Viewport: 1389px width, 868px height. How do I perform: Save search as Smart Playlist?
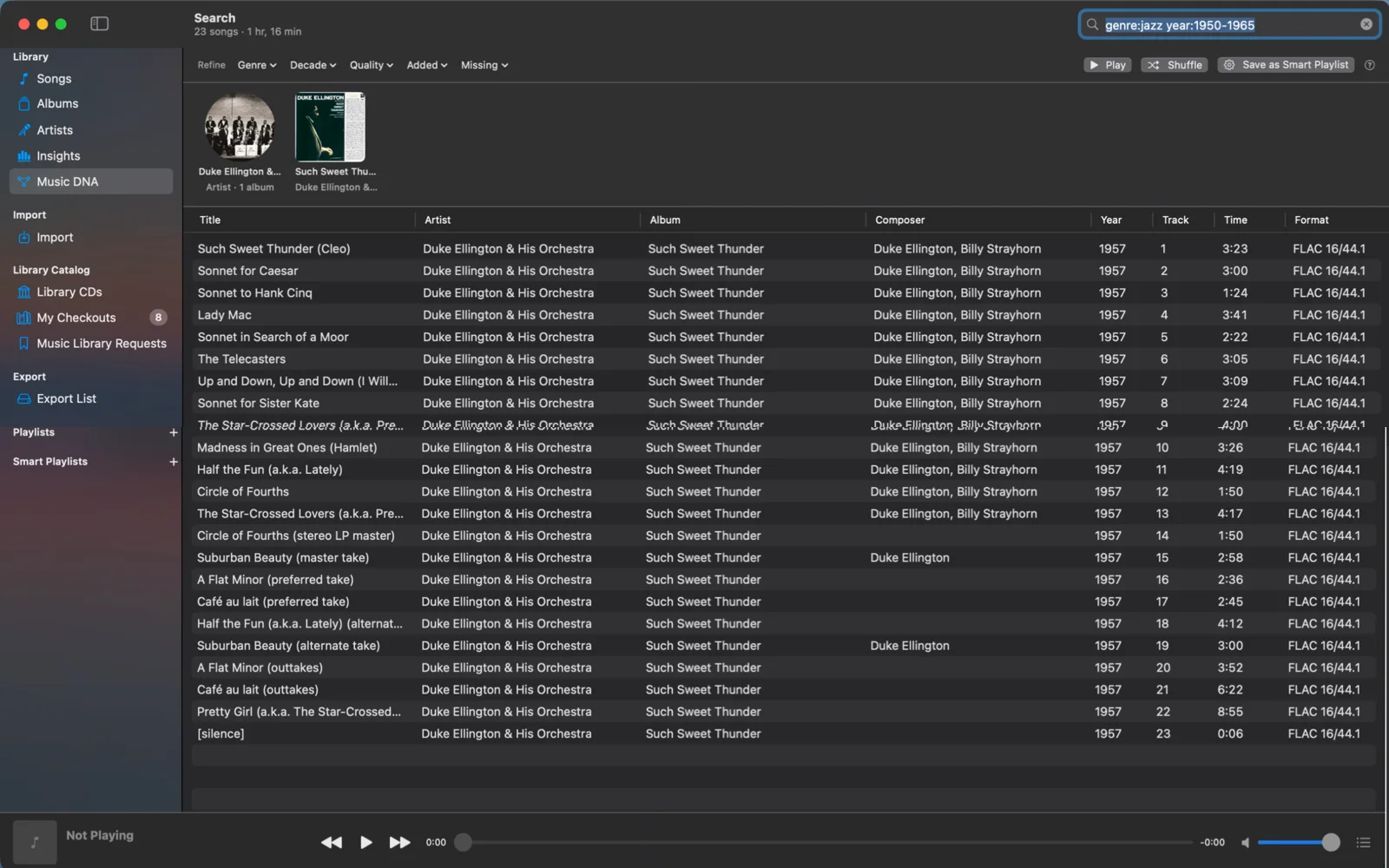click(1285, 65)
